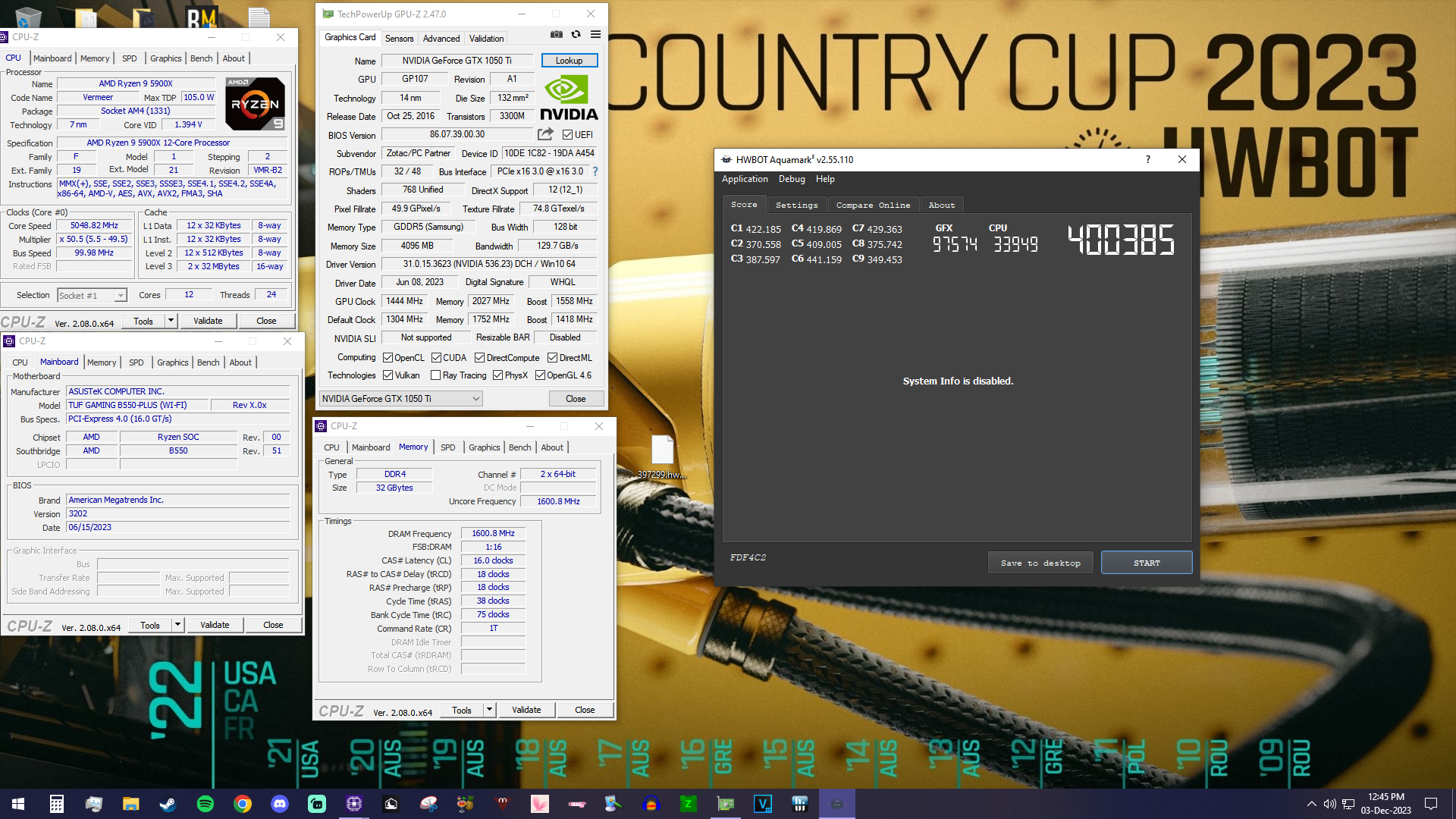The image size is (1456, 819).
Task: Click the blue V taskbar icon
Action: click(763, 804)
